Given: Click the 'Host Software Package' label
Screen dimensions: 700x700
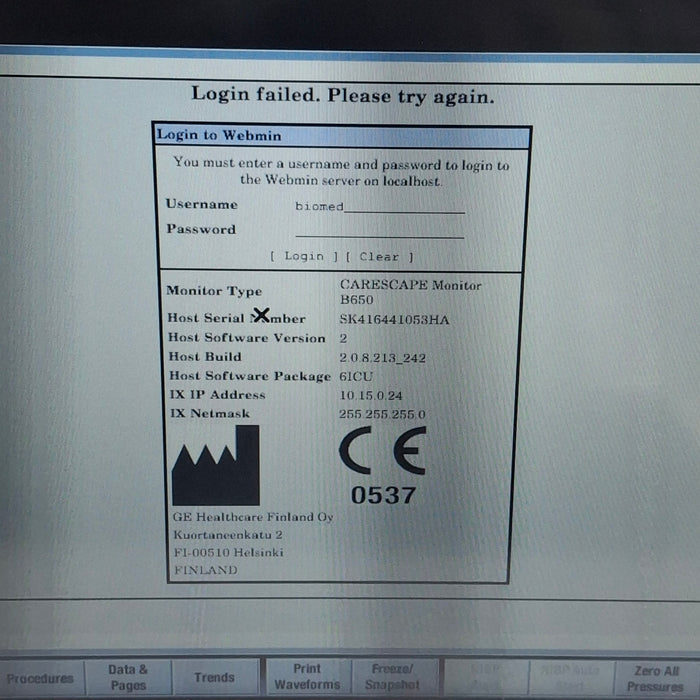Looking at the screenshot, I should pyautogui.click(x=250, y=376).
